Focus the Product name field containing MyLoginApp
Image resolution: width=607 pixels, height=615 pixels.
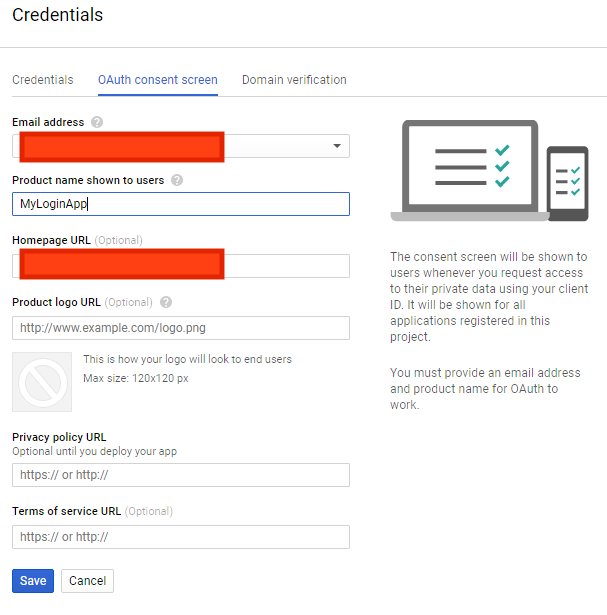(181, 204)
